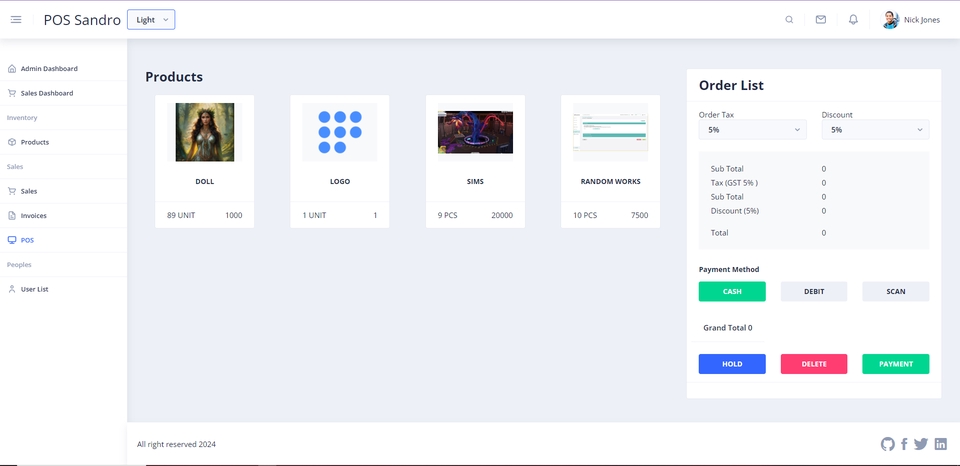960x466 pixels.
Task: Click the green PAYMENT button
Action: tap(896, 364)
